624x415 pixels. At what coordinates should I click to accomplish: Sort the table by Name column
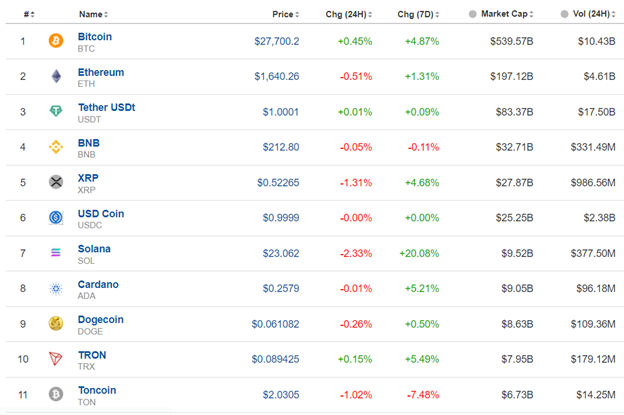(x=94, y=14)
